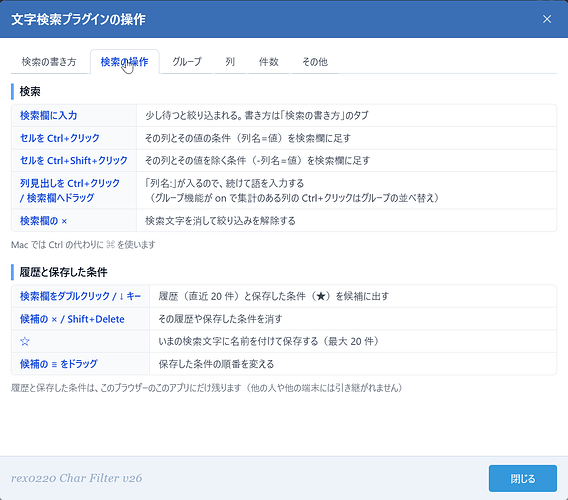Screen dimensions: 568x500
Task: Click the グループ機能が on で集計 note line
Action: tap(293, 198)
